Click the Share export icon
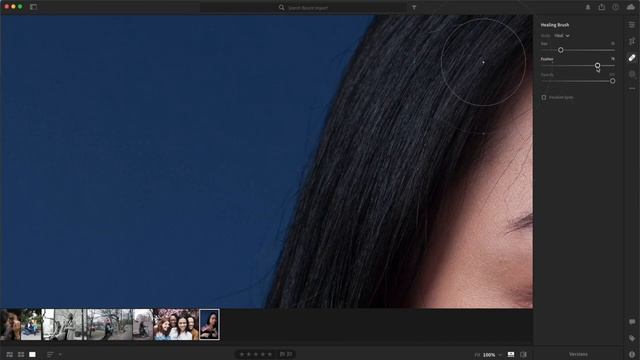Image resolution: width=640 pixels, height=360 pixels. [602, 7]
